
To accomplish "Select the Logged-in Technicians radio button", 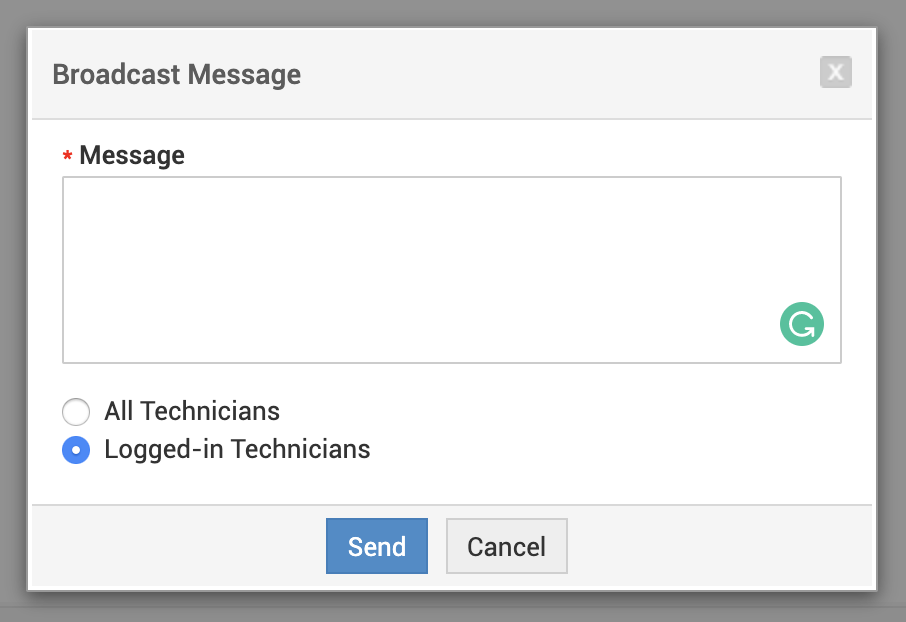I will [76, 450].
